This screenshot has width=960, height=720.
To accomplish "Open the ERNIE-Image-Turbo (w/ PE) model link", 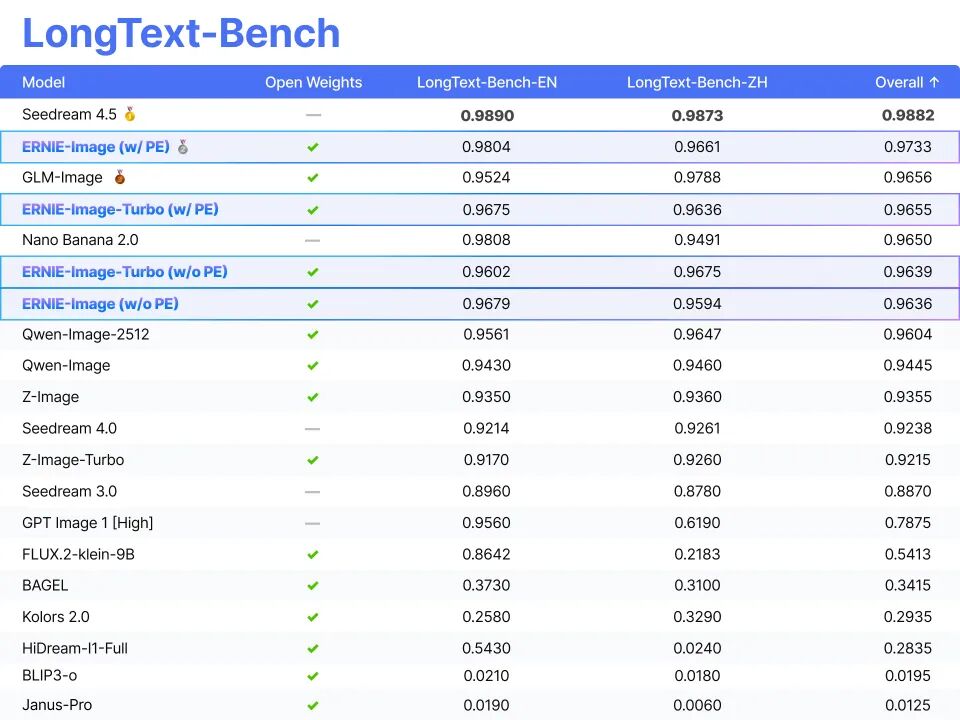I will click(x=120, y=210).
